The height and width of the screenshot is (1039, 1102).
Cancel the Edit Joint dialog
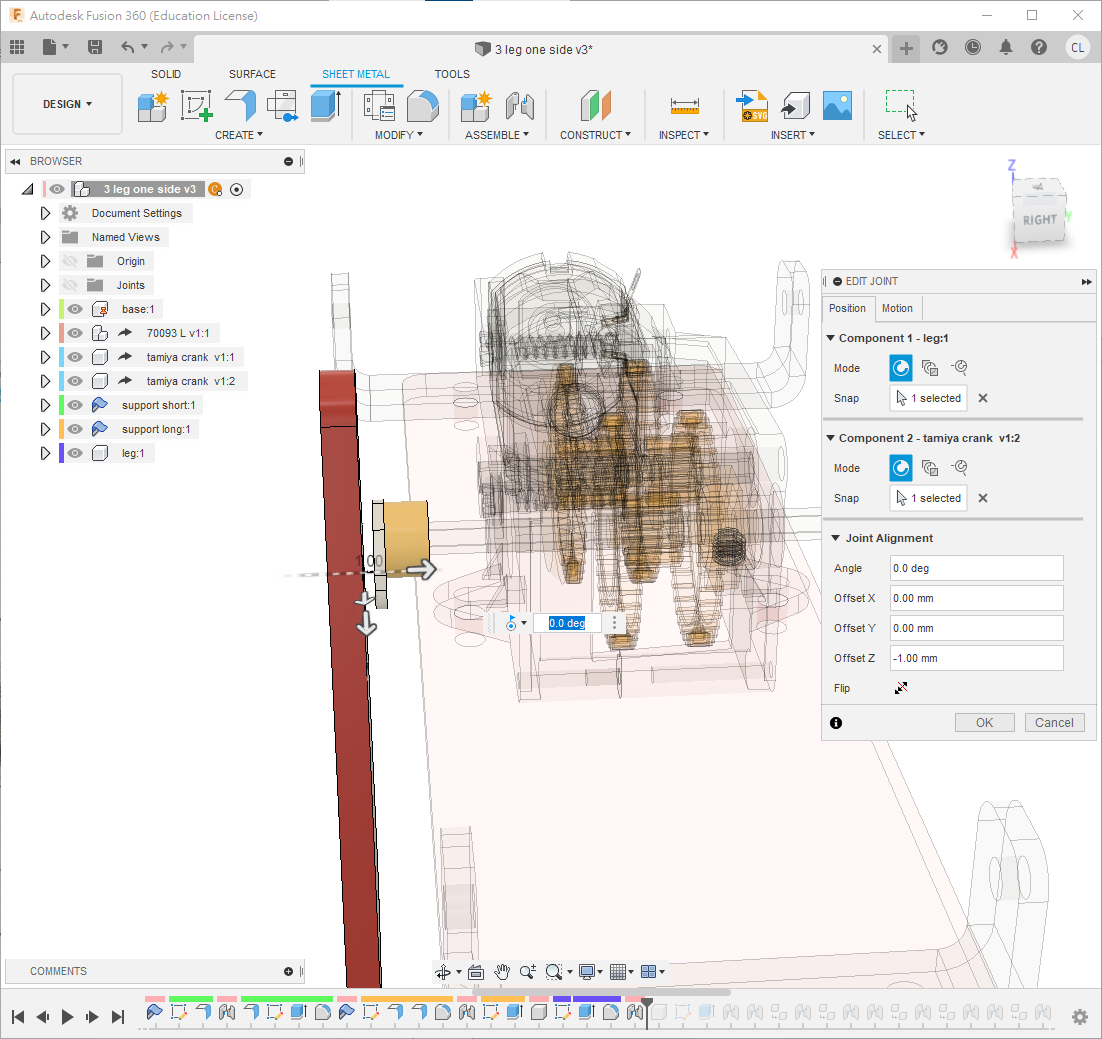pyautogui.click(x=1054, y=722)
